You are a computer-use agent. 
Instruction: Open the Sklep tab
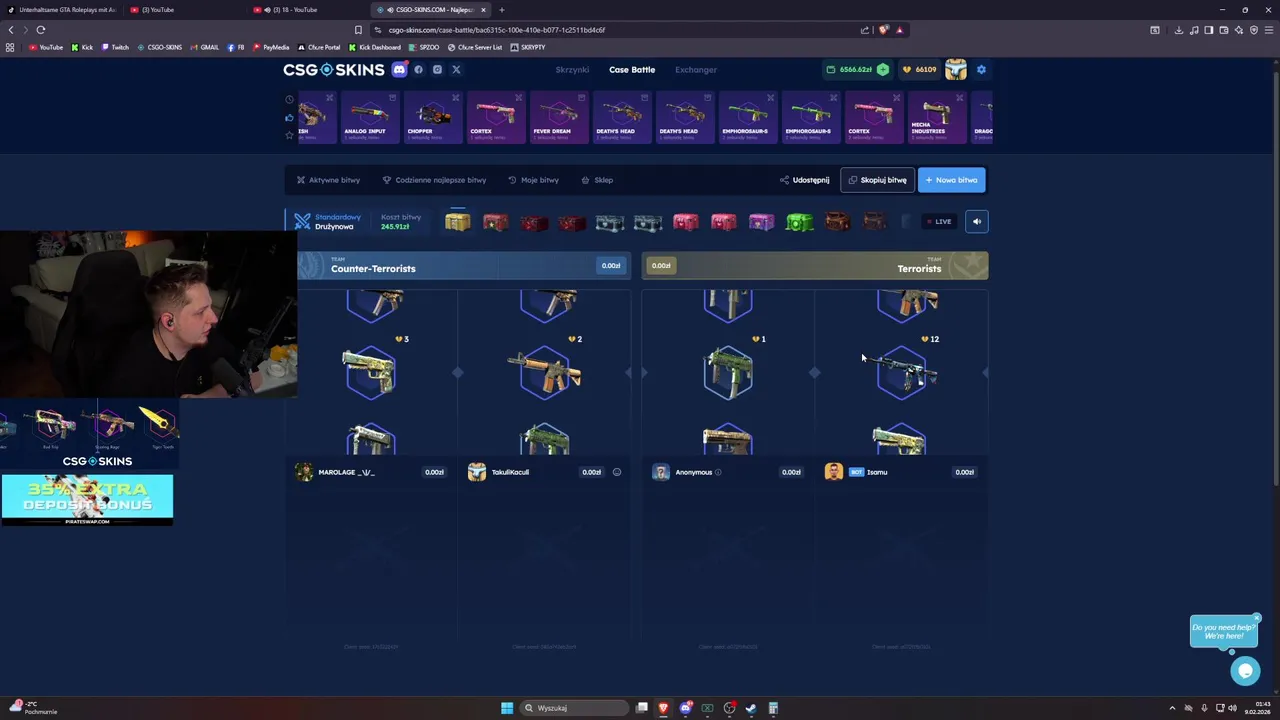coord(597,180)
